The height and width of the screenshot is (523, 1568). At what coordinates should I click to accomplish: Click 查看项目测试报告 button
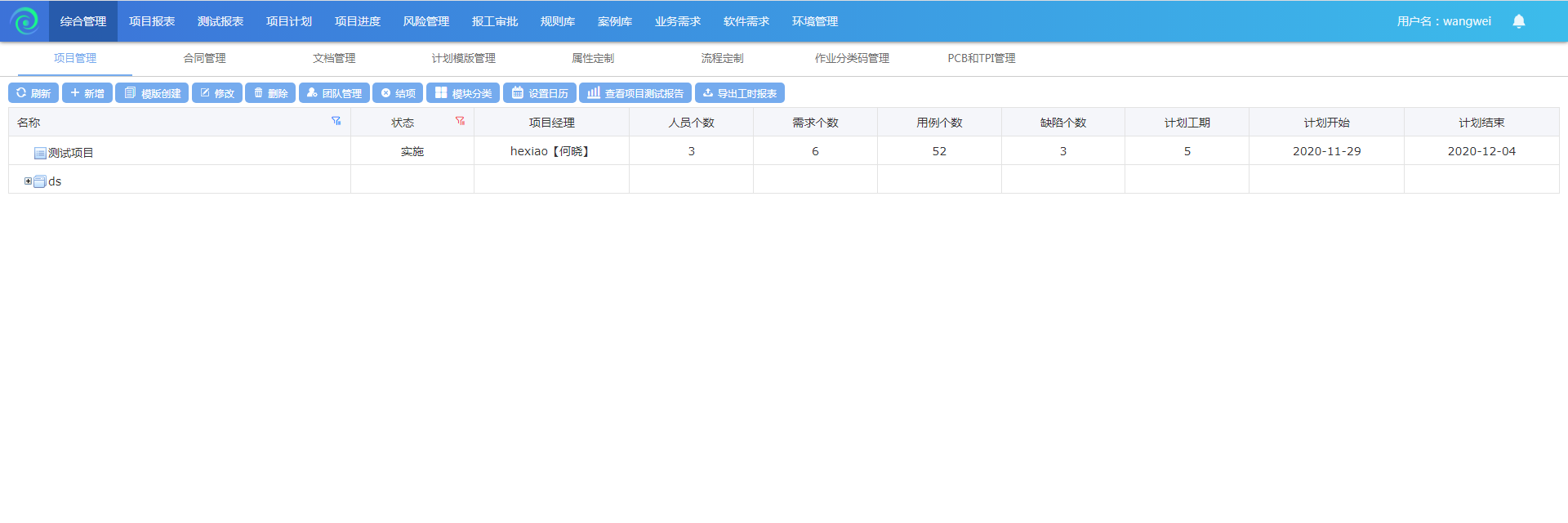click(x=635, y=93)
